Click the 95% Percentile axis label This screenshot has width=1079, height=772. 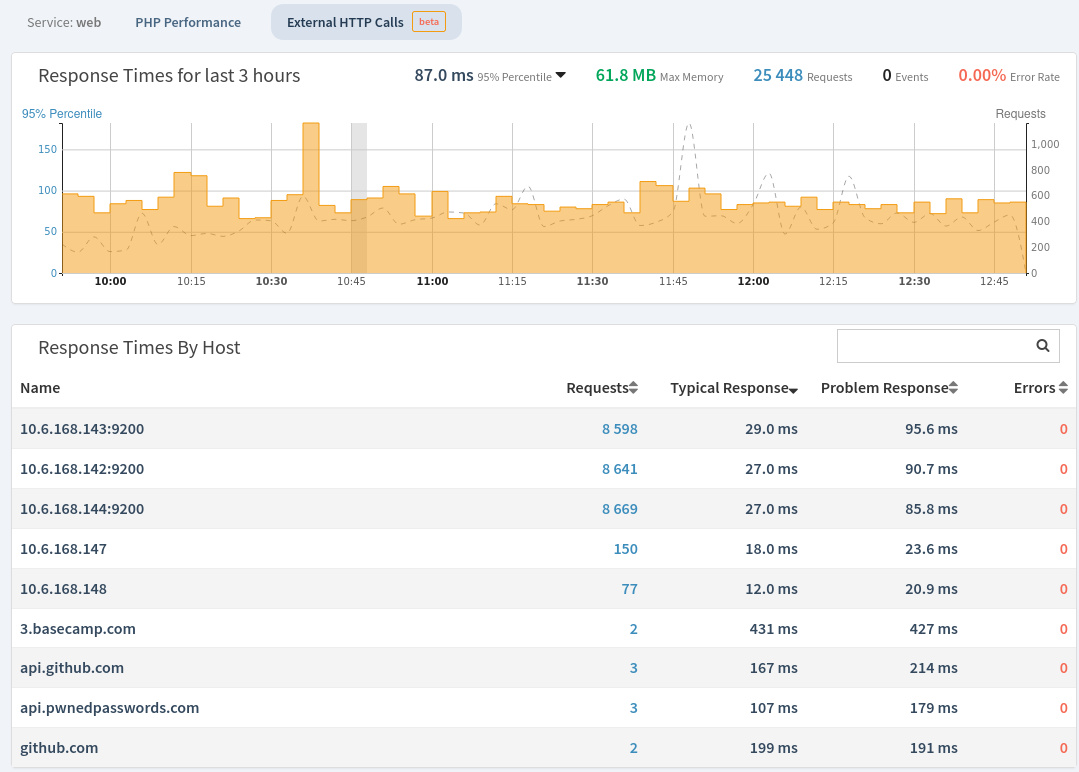62,114
